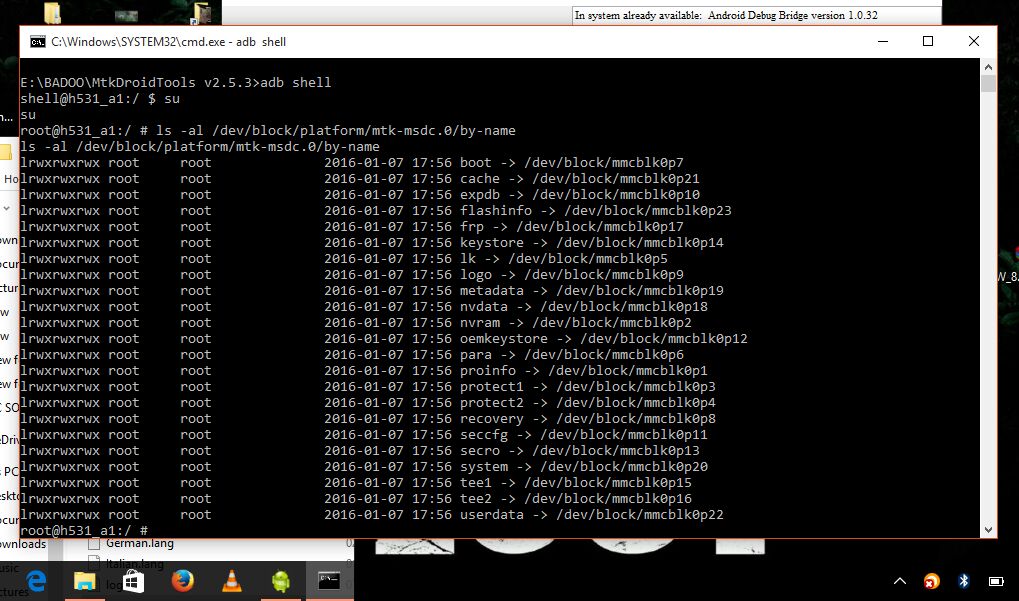Maximize the adb shell cmd window
The height and width of the screenshot is (601, 1019).
(928, 42)
